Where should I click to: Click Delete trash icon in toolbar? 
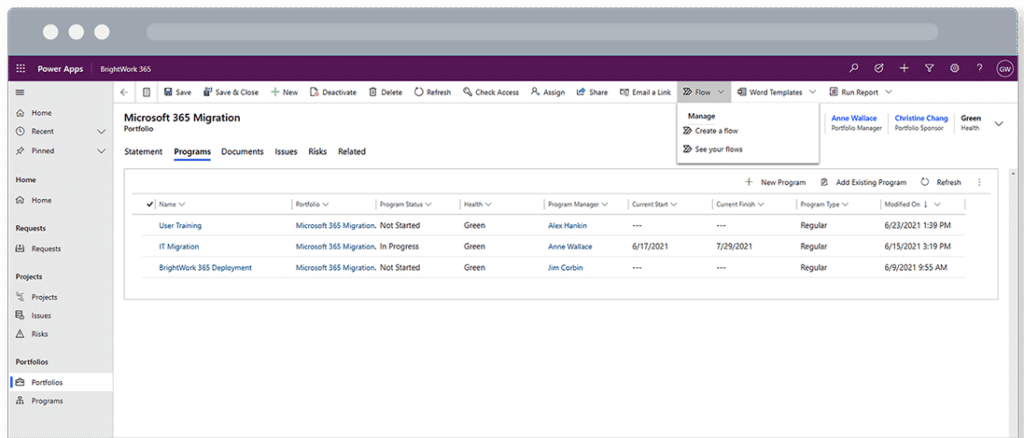point(385,92)
